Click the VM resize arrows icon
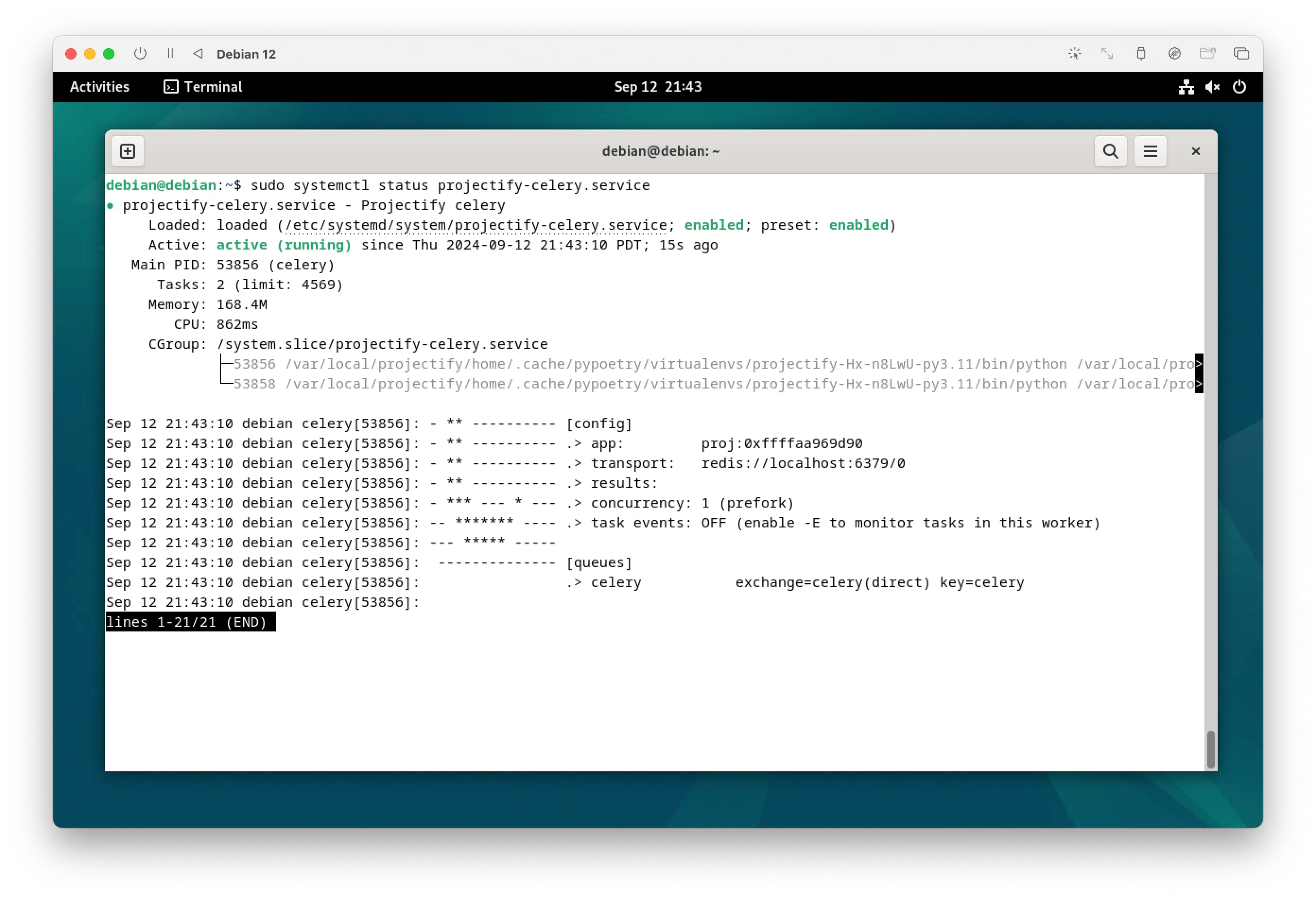 (x=1107, y=54)
